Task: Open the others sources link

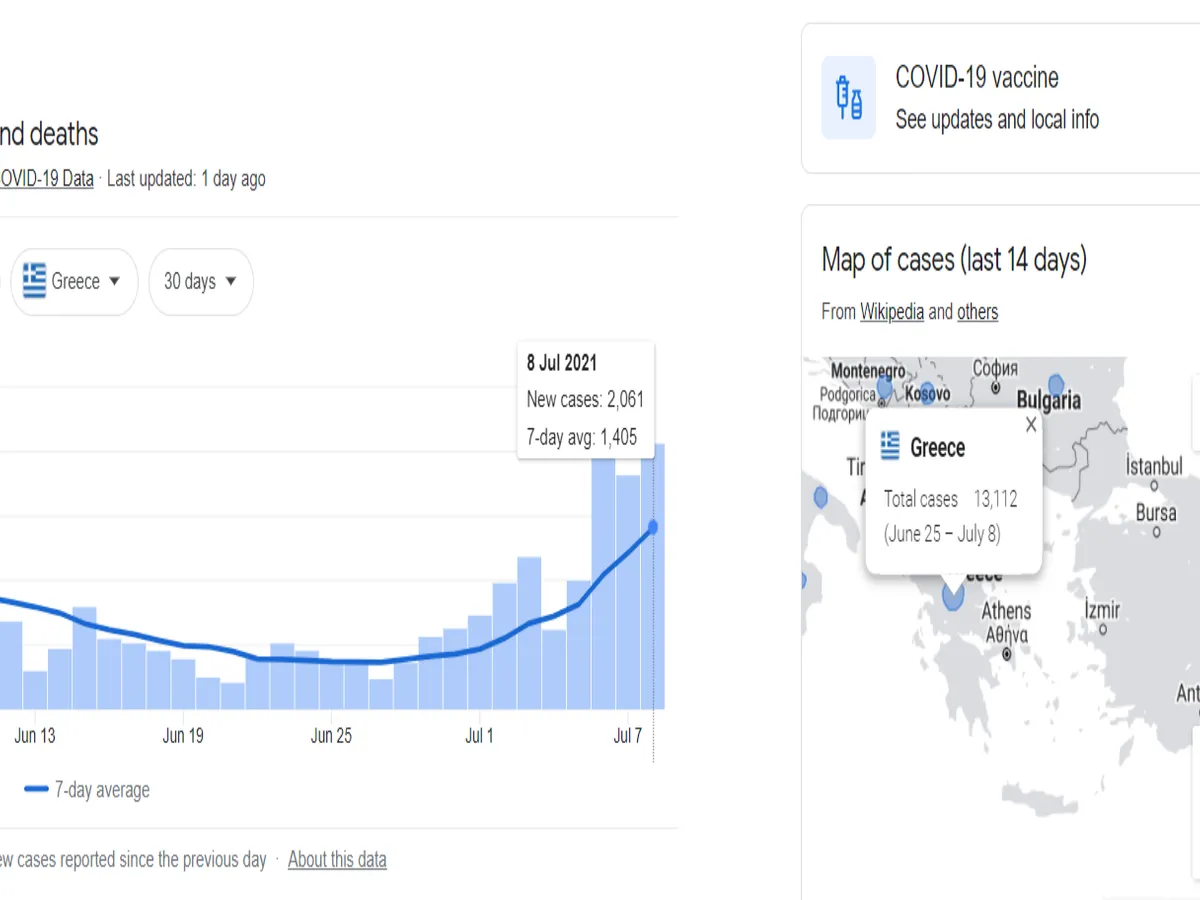Action: [977, 312]
